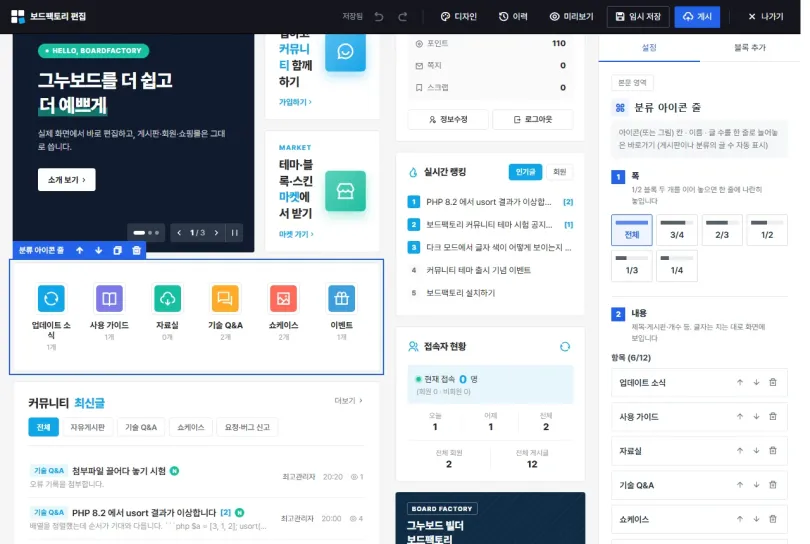Image resolution: width=810 pixels, height=544 pixels.
Task: Open the 디자인 design menu
Action: point(458,17)
